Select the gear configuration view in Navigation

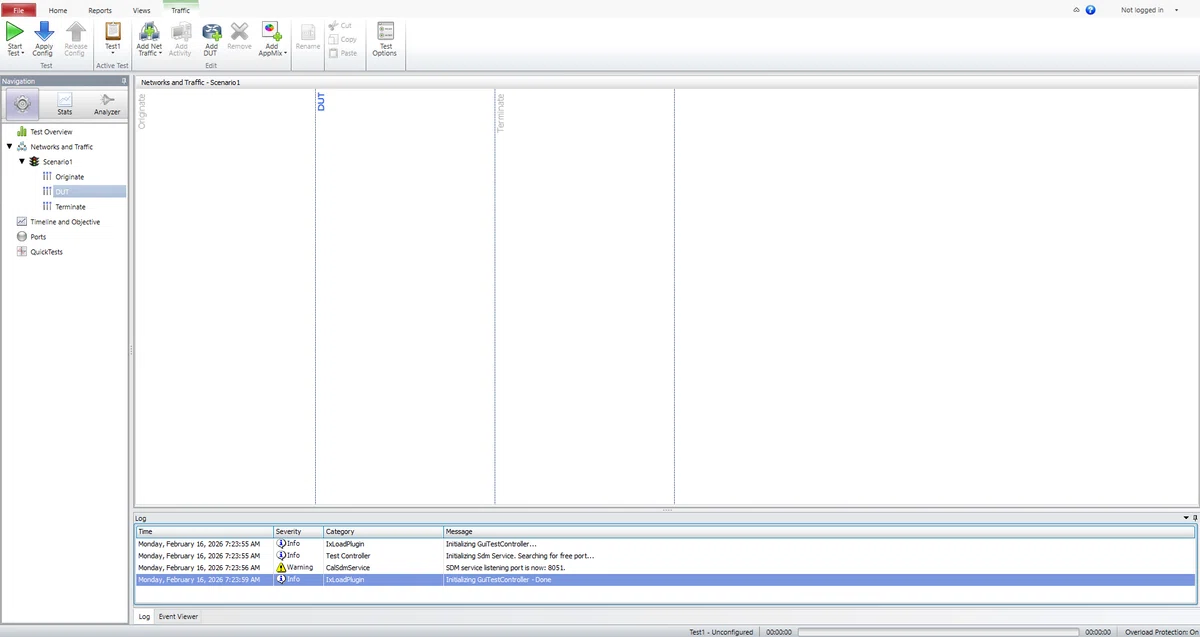pos(23,103)
